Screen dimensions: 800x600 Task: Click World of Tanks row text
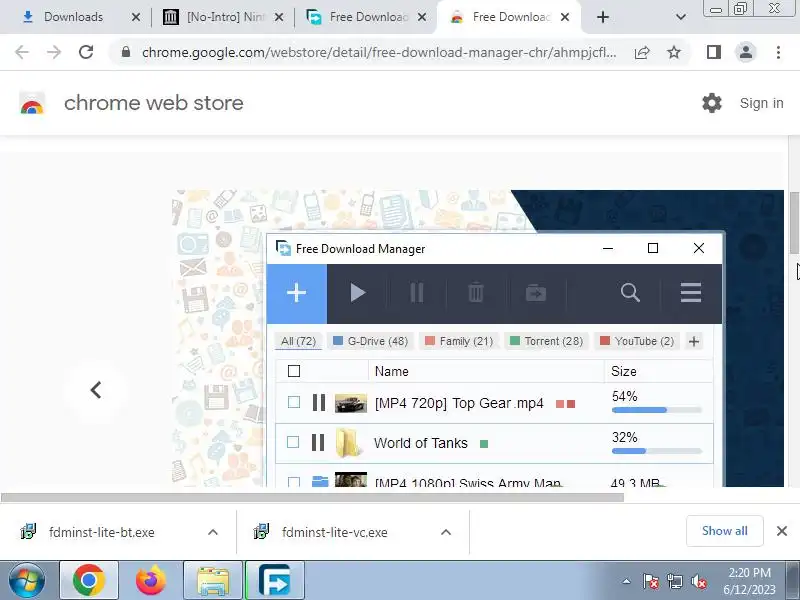(x=420, y=443)
